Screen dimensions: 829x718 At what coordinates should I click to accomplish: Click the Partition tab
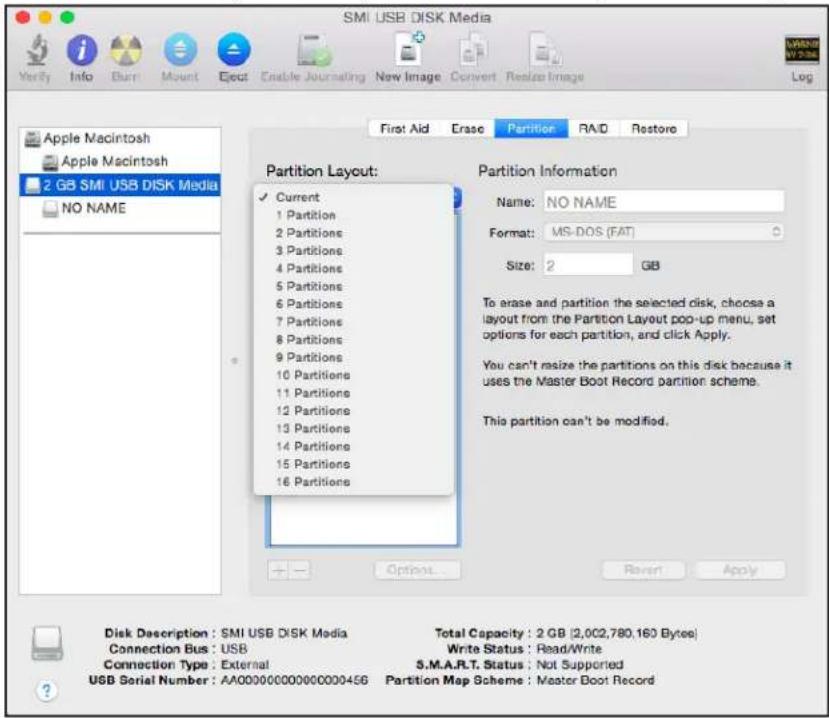tap(531, 128)
